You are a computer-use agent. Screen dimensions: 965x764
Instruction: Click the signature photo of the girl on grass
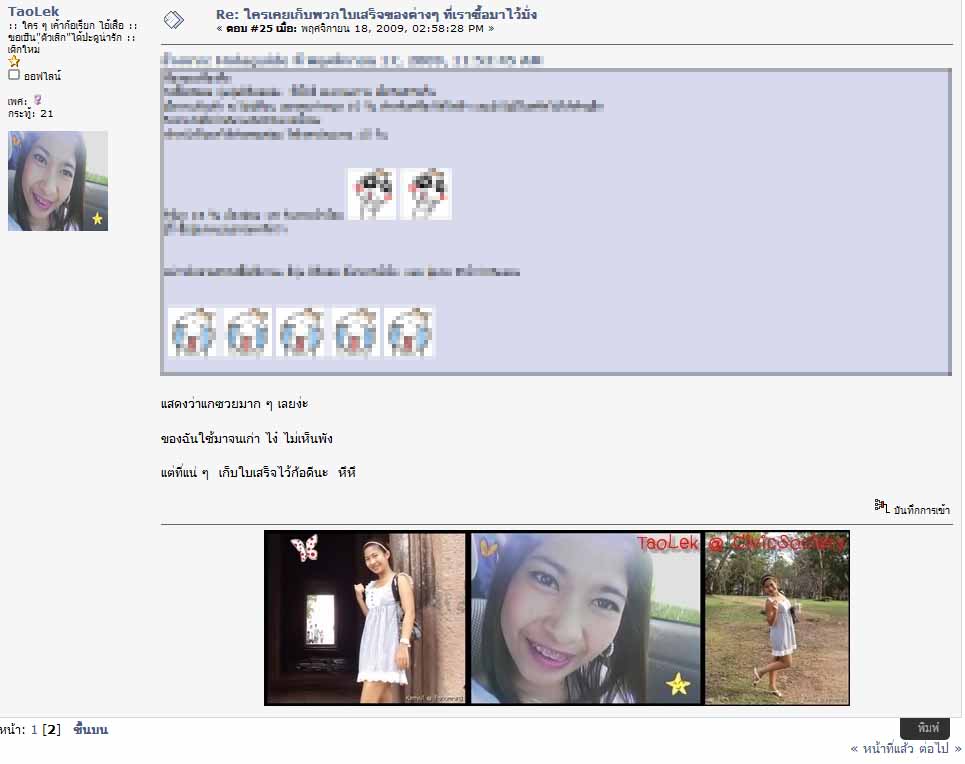point(777,618)
